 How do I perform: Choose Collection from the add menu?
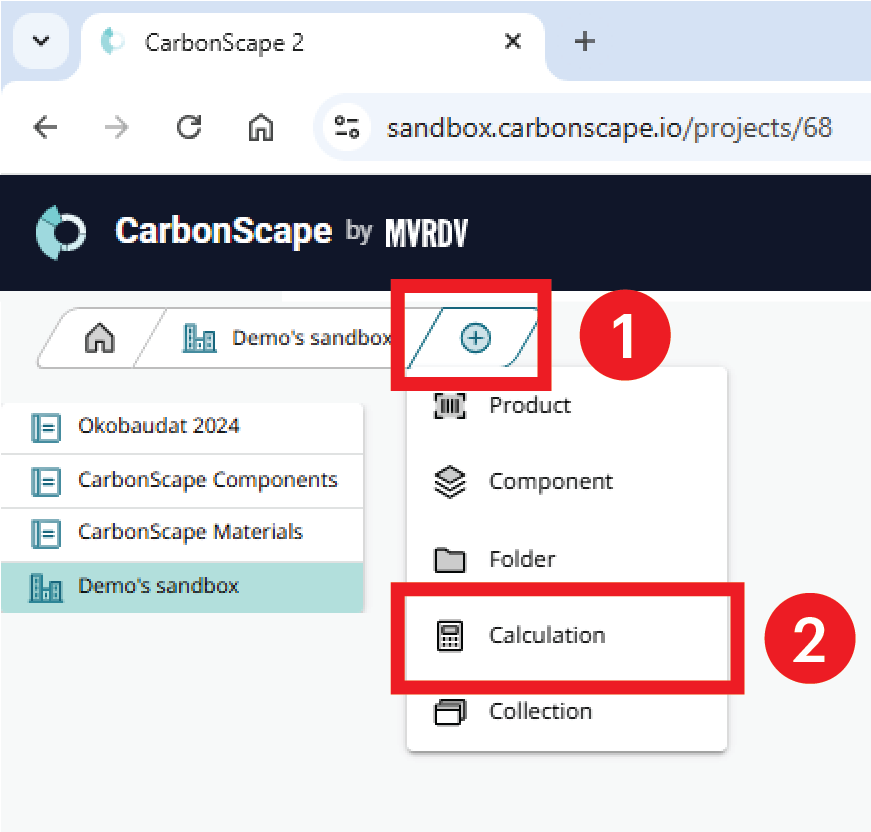(567, 712)
